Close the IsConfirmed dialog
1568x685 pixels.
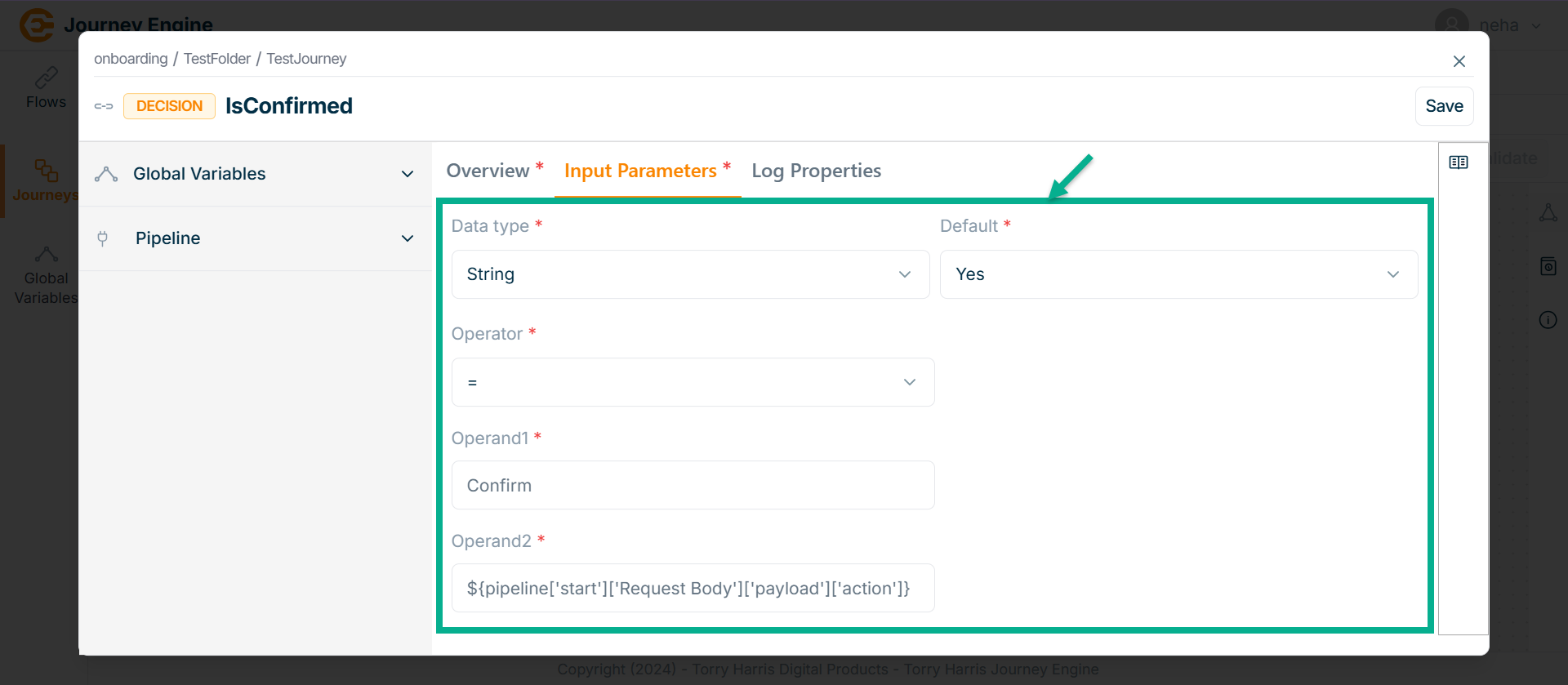pyautogui.click(x=1459, y=61)
